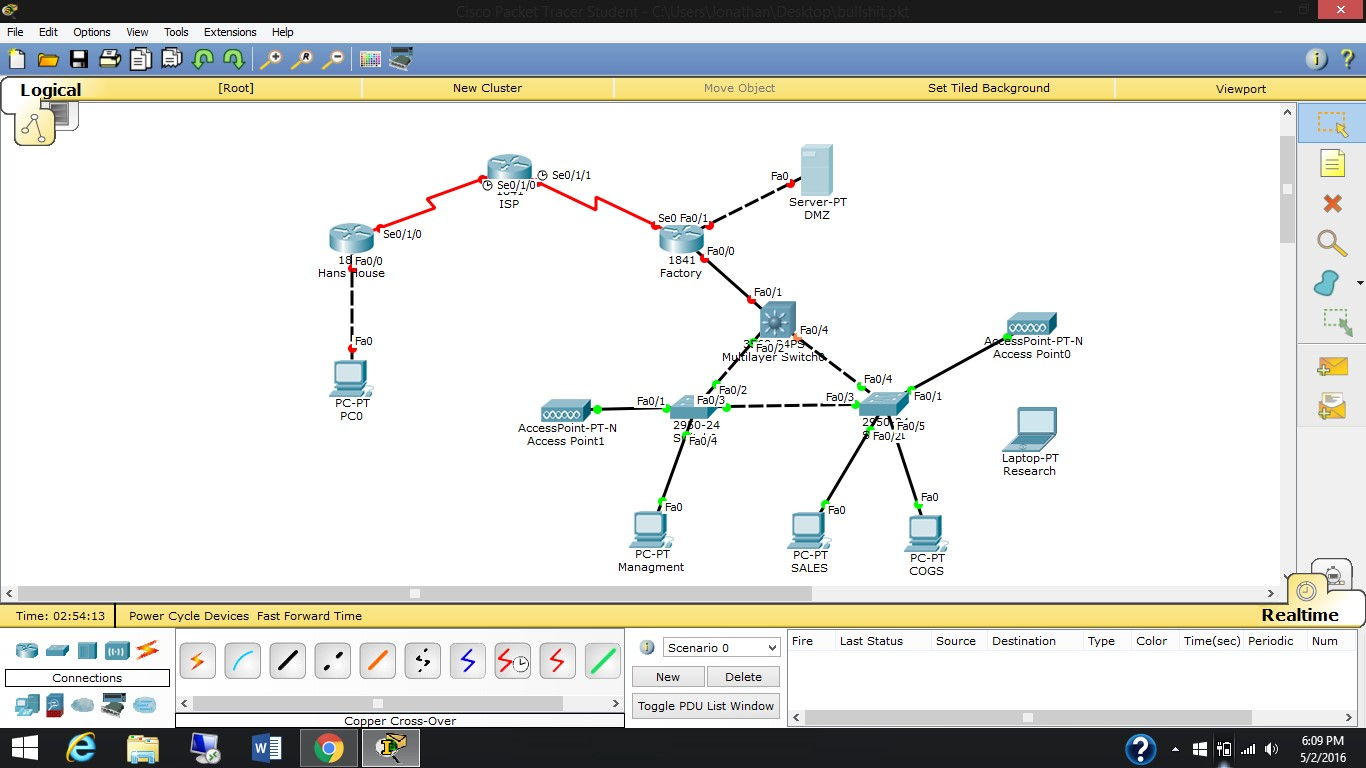Click the Delete scenario button
Image resolution: width=1366 pixels, height=768 pixels.
[743, 677]
